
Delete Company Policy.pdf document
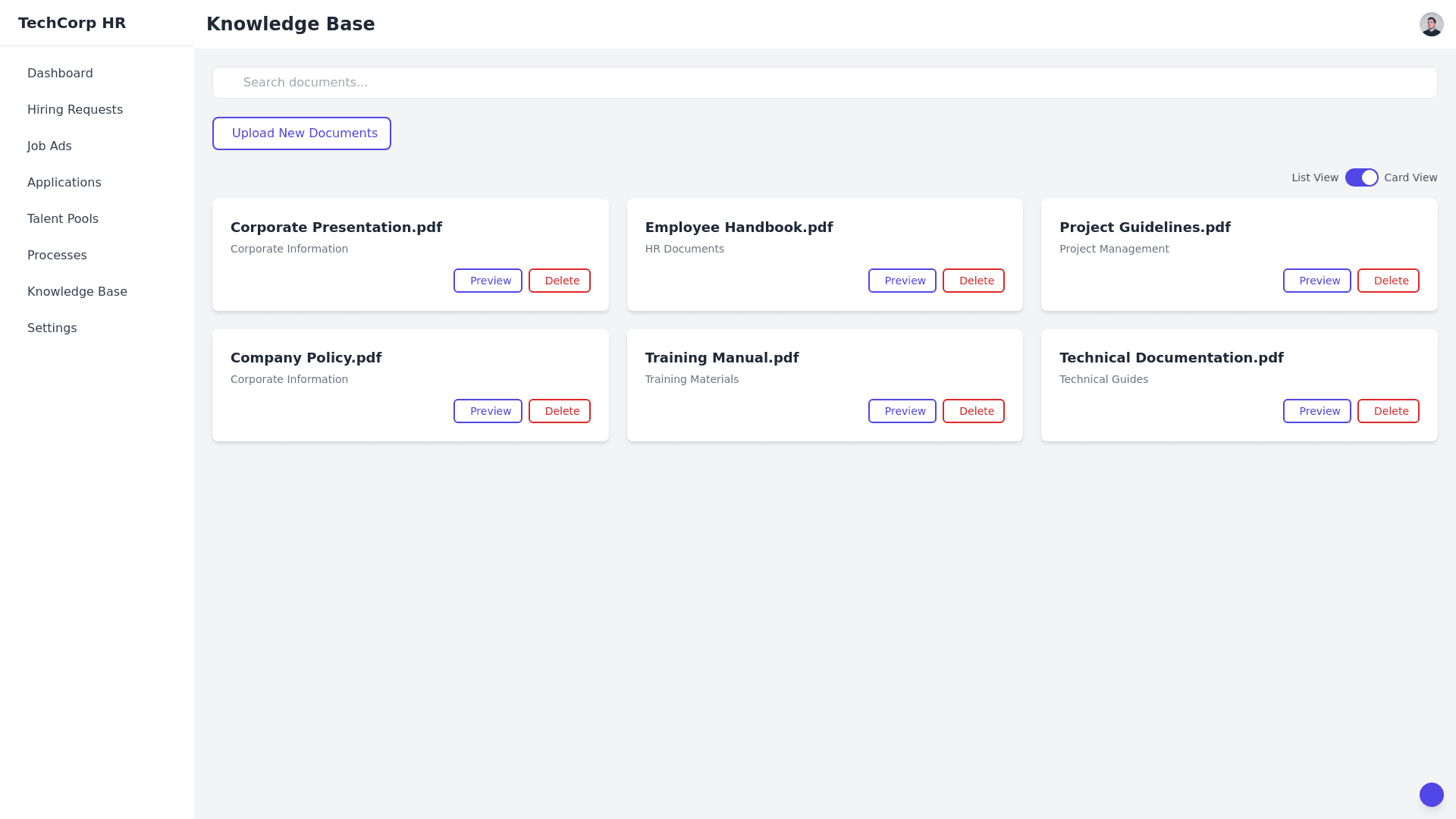(559, 411)
